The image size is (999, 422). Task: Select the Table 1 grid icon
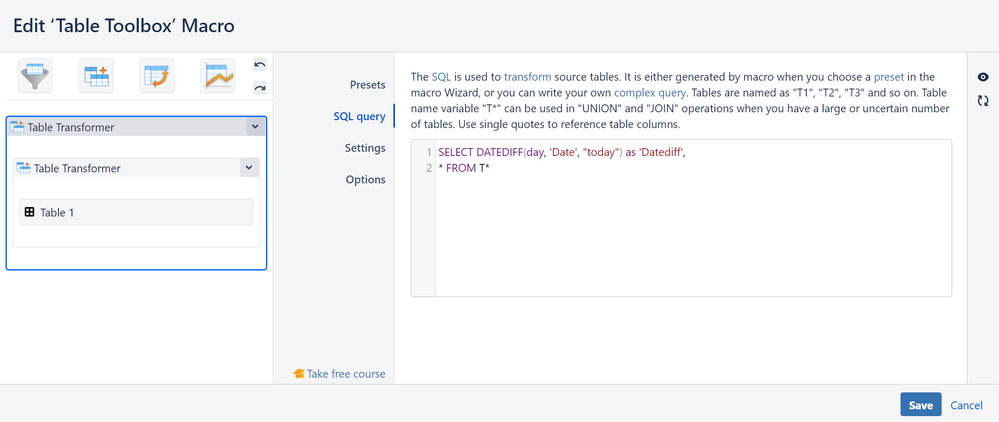30,212
